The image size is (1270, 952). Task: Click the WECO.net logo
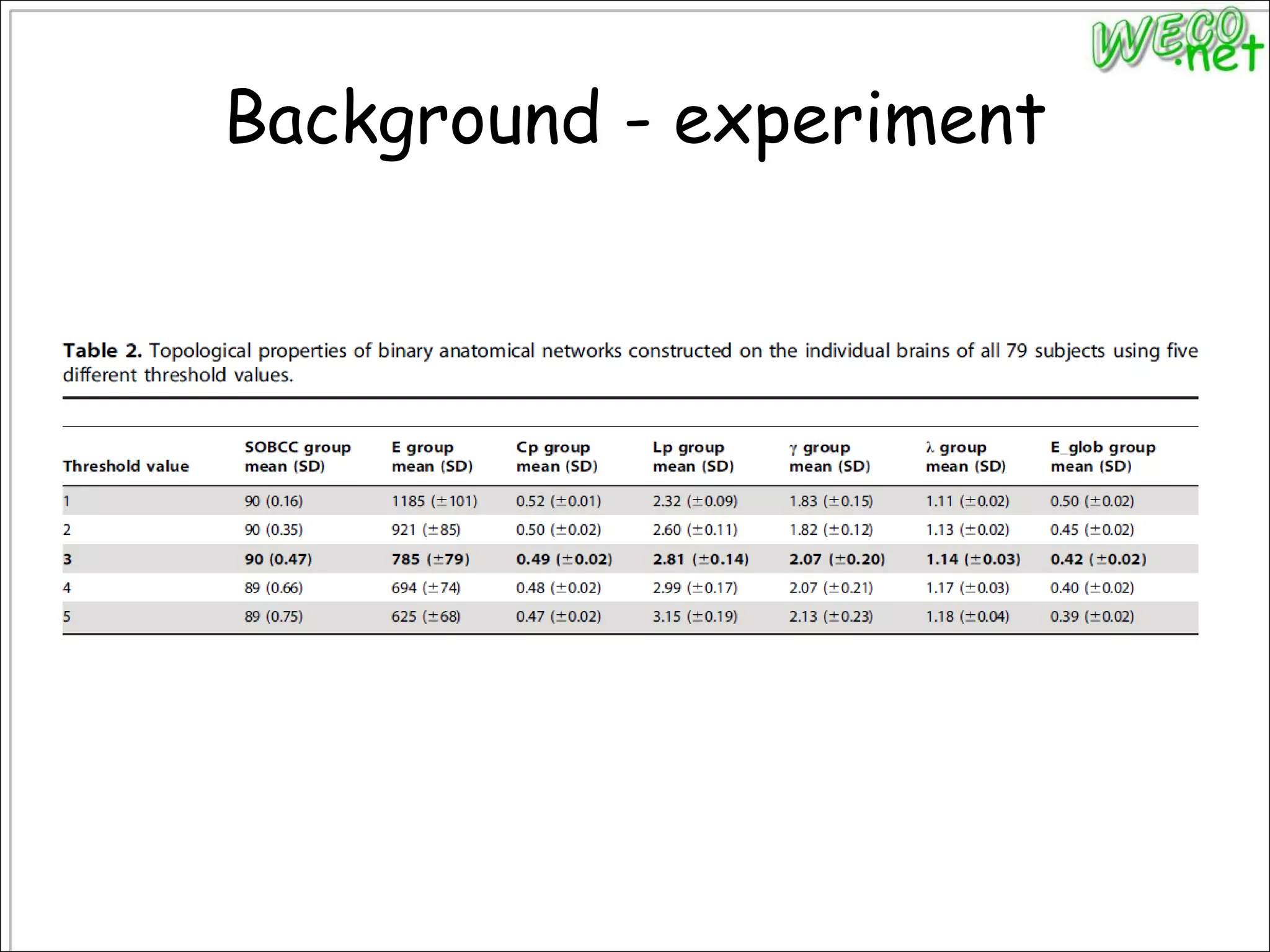(1175, 40)
